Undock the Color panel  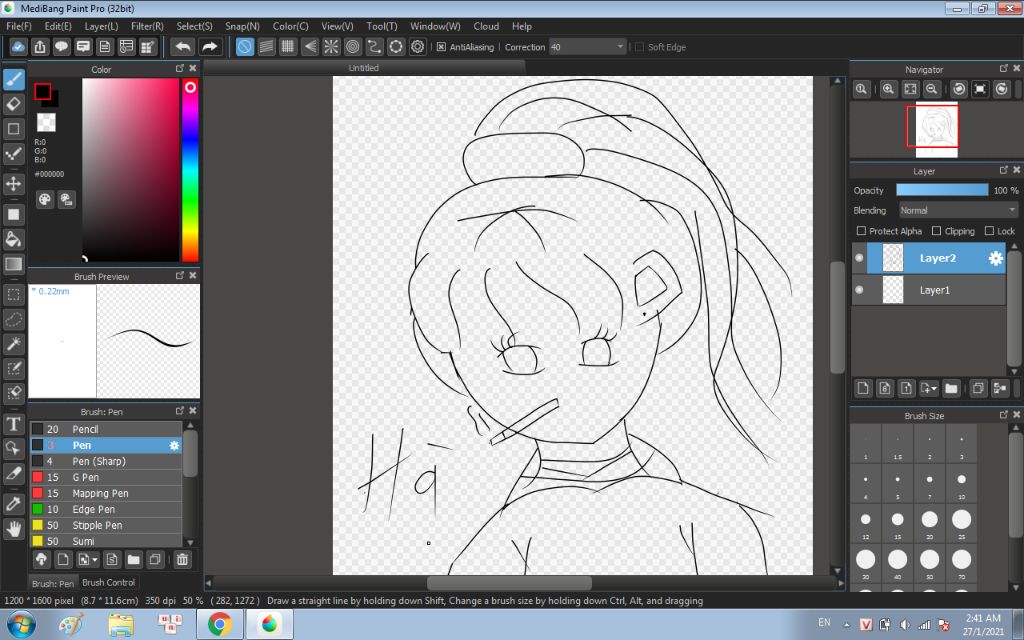[x=180, y=69]
